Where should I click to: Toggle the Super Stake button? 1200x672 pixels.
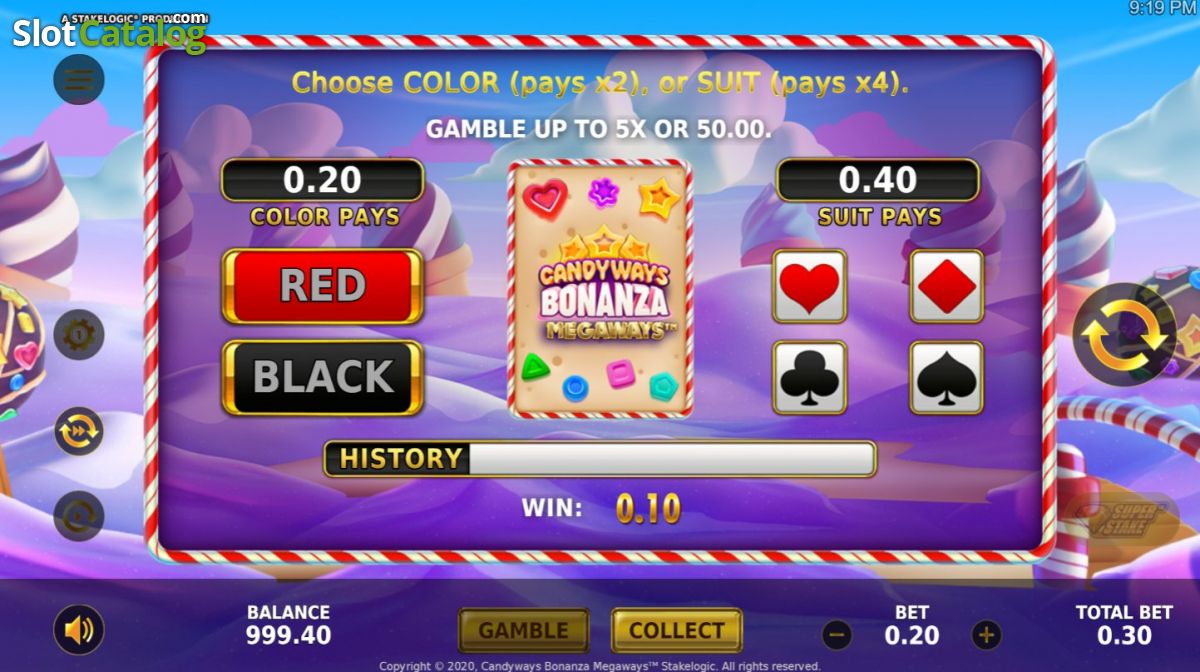[x=1125, y=516]
